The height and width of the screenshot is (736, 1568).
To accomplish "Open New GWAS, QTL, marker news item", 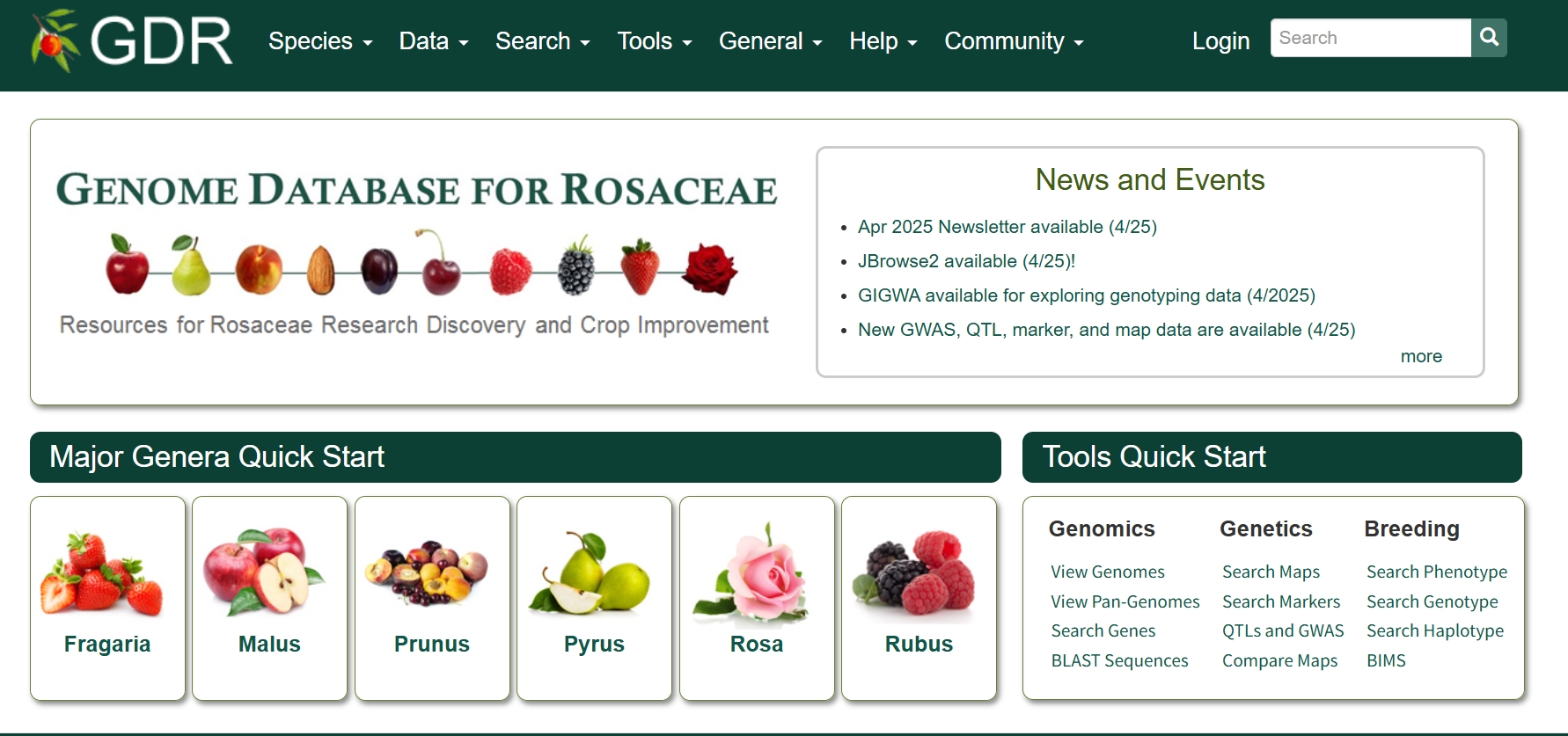I will pyautogui.click(x=1106, y=330).
